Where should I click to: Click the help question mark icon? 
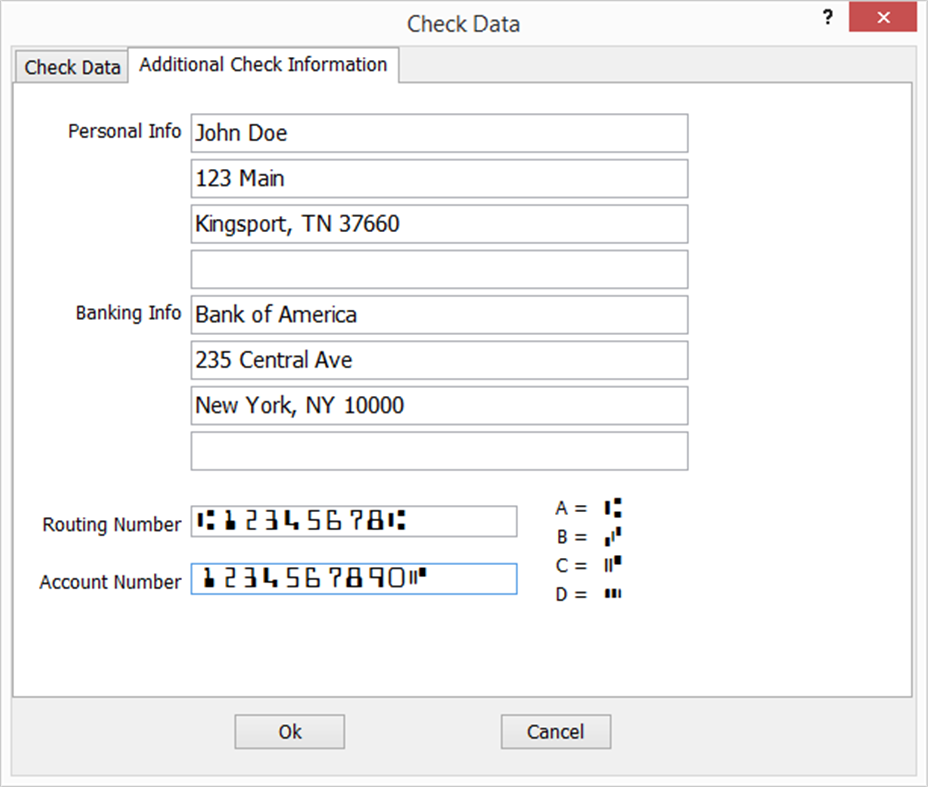tap(827, 17)
